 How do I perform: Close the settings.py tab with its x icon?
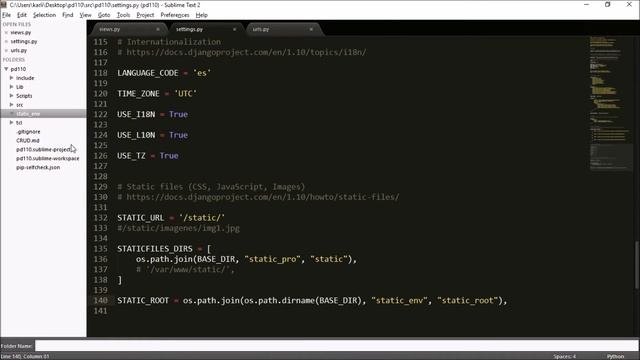coord(234,29)
